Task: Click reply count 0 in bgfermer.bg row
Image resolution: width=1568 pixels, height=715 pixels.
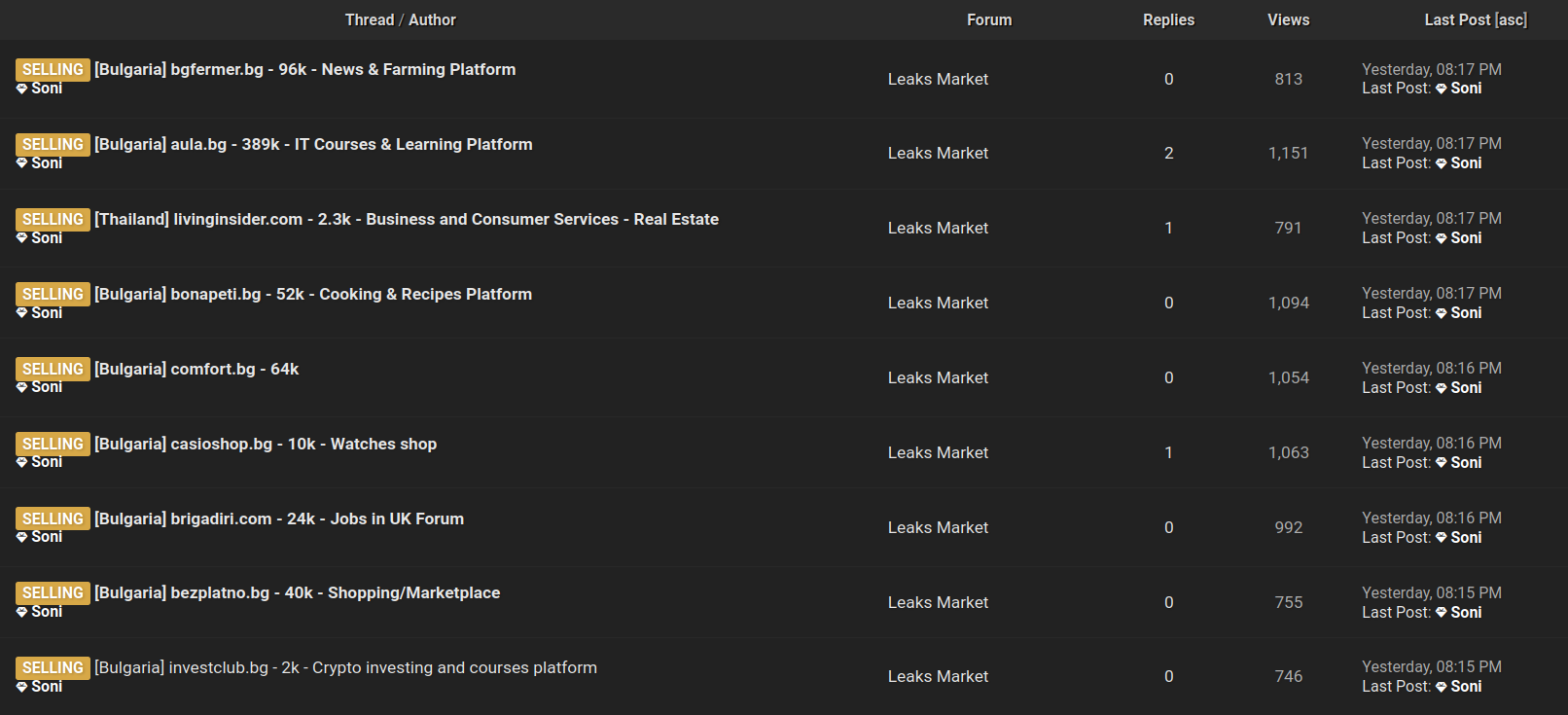Action: (x=1169, y=79)
